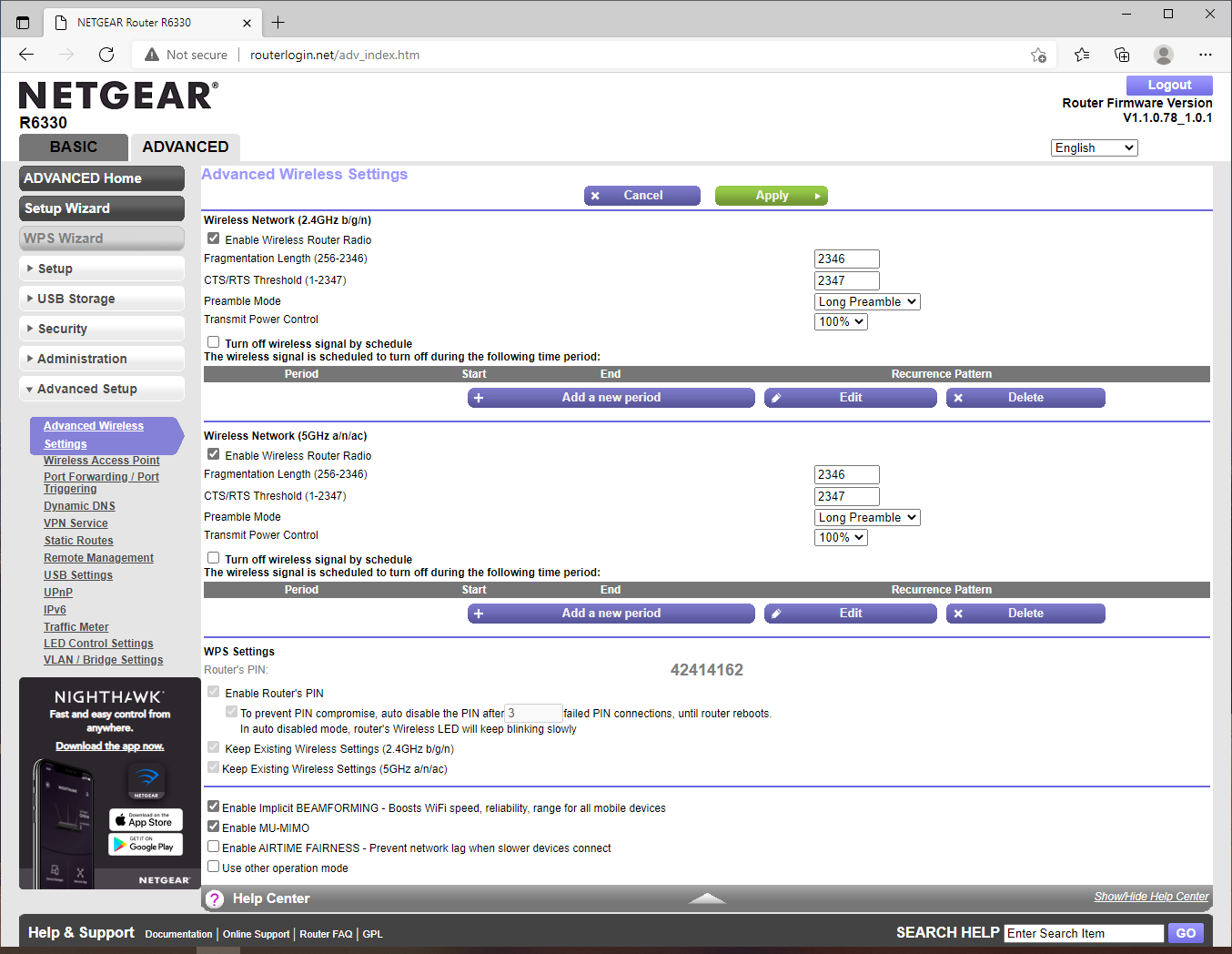The height and width of the screenshot is (954, 1232).
Task: Open a new browser tab
Action: coord(278,23)
